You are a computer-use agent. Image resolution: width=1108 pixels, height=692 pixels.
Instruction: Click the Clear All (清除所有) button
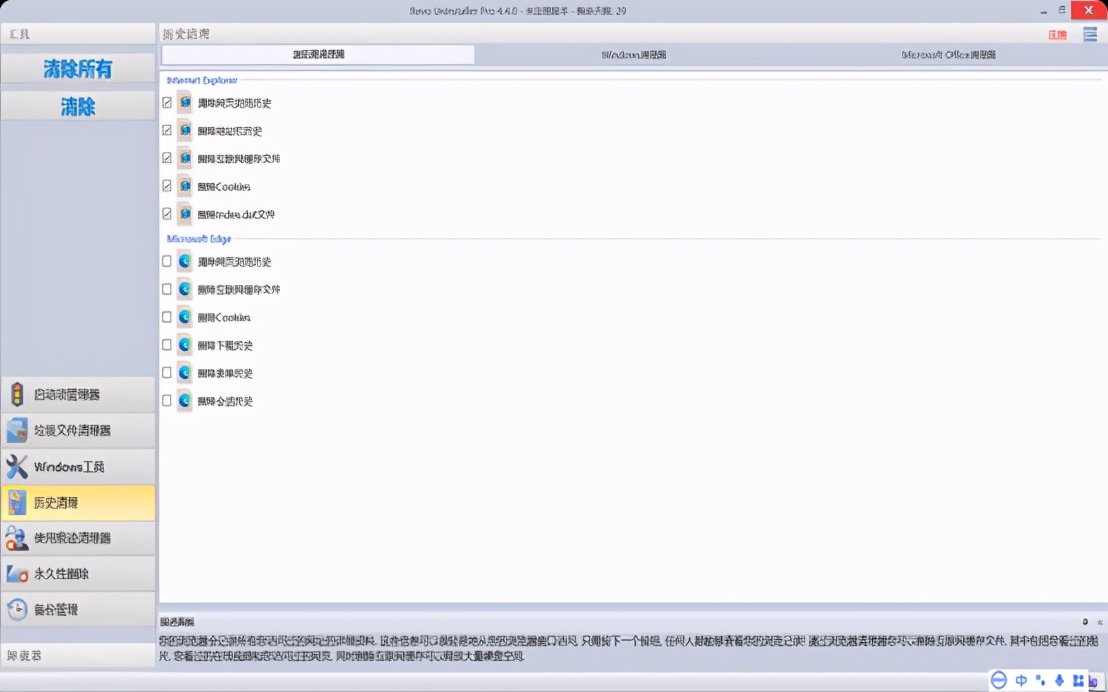click(77, 68)
